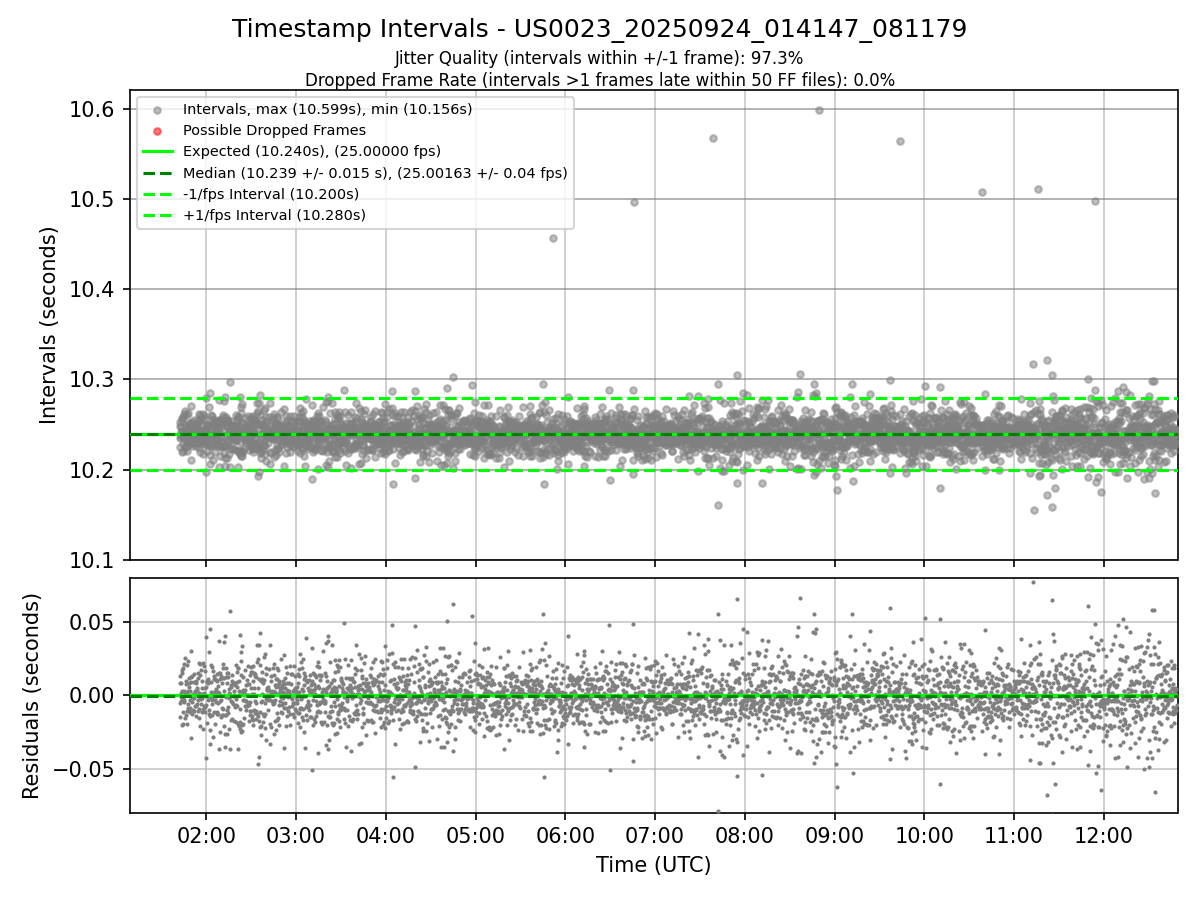Click the 05:00 time tick label
This screenshot has width=1200, height=900.
click(475, 835)
